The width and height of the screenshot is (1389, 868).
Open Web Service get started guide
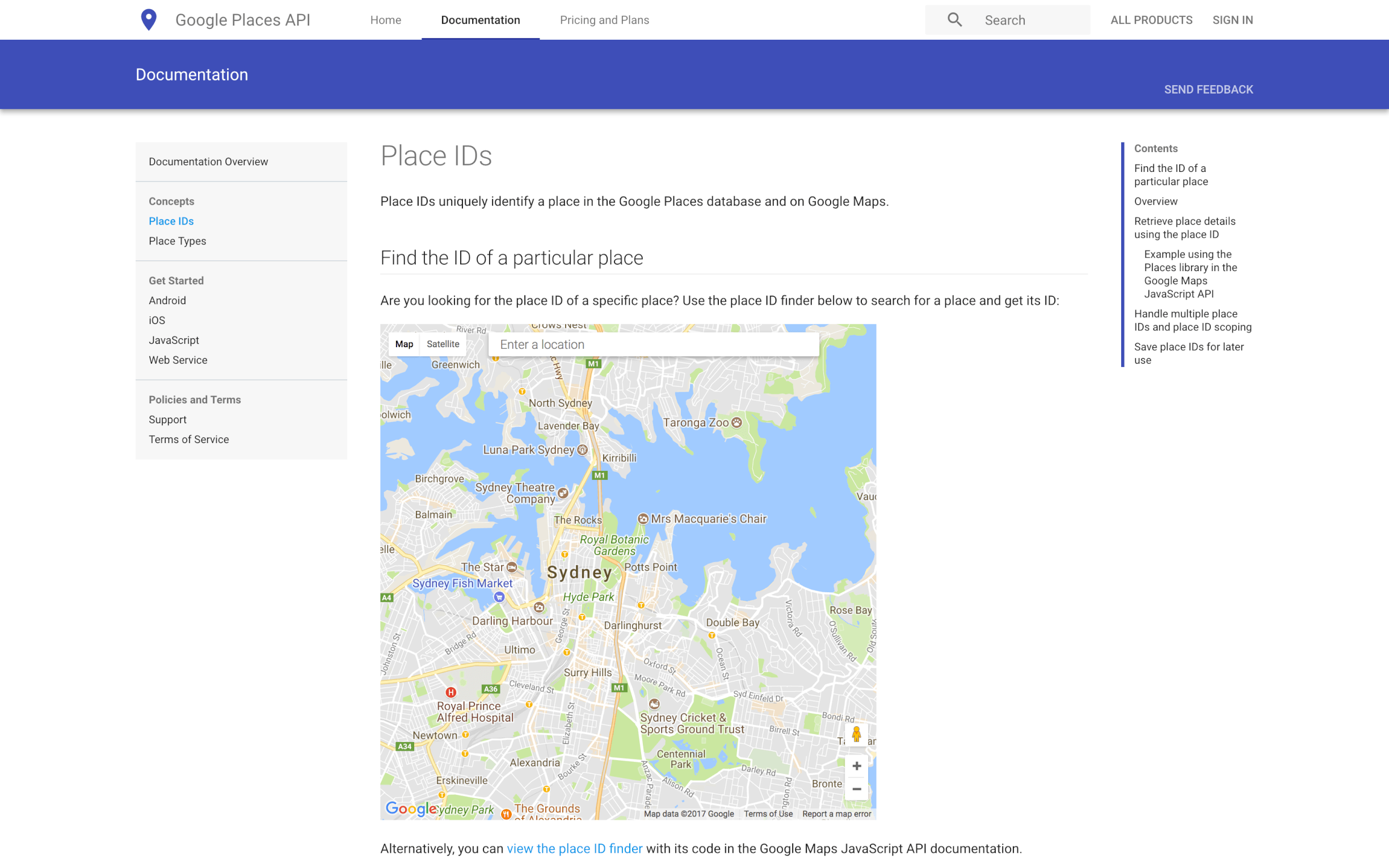pyautogui.click(x=178, y=360)
